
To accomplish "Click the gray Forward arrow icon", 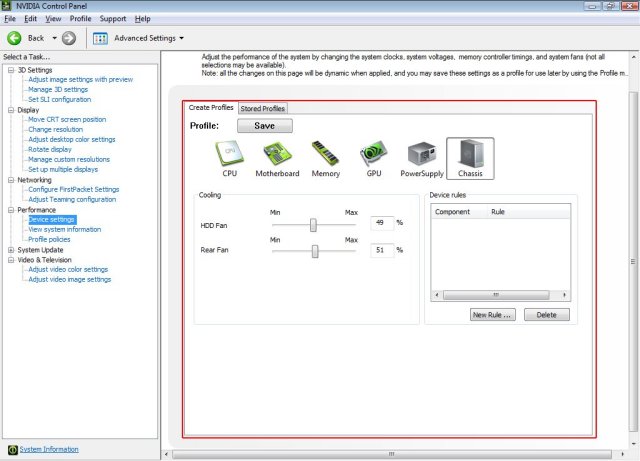I will [69, 38].
